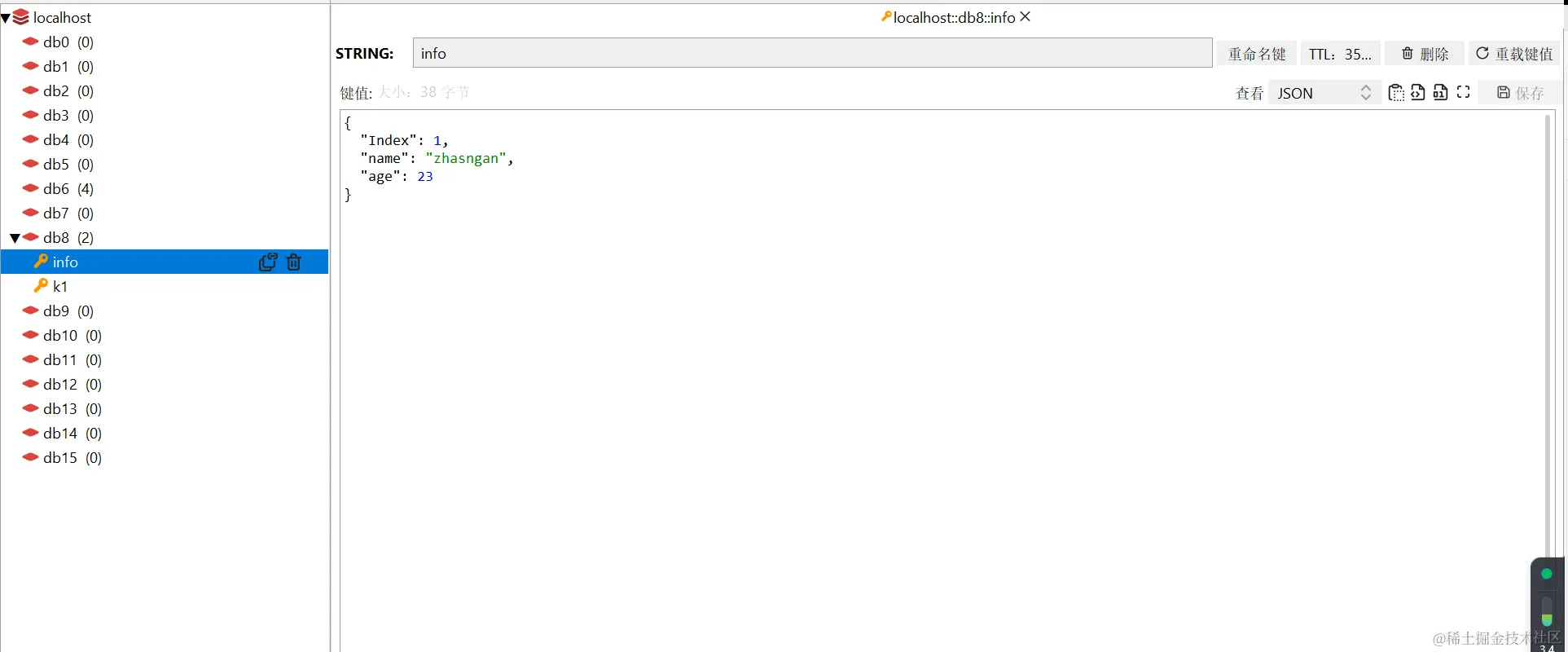
Task: Select database db4 (0)
Action: (68, 139)
